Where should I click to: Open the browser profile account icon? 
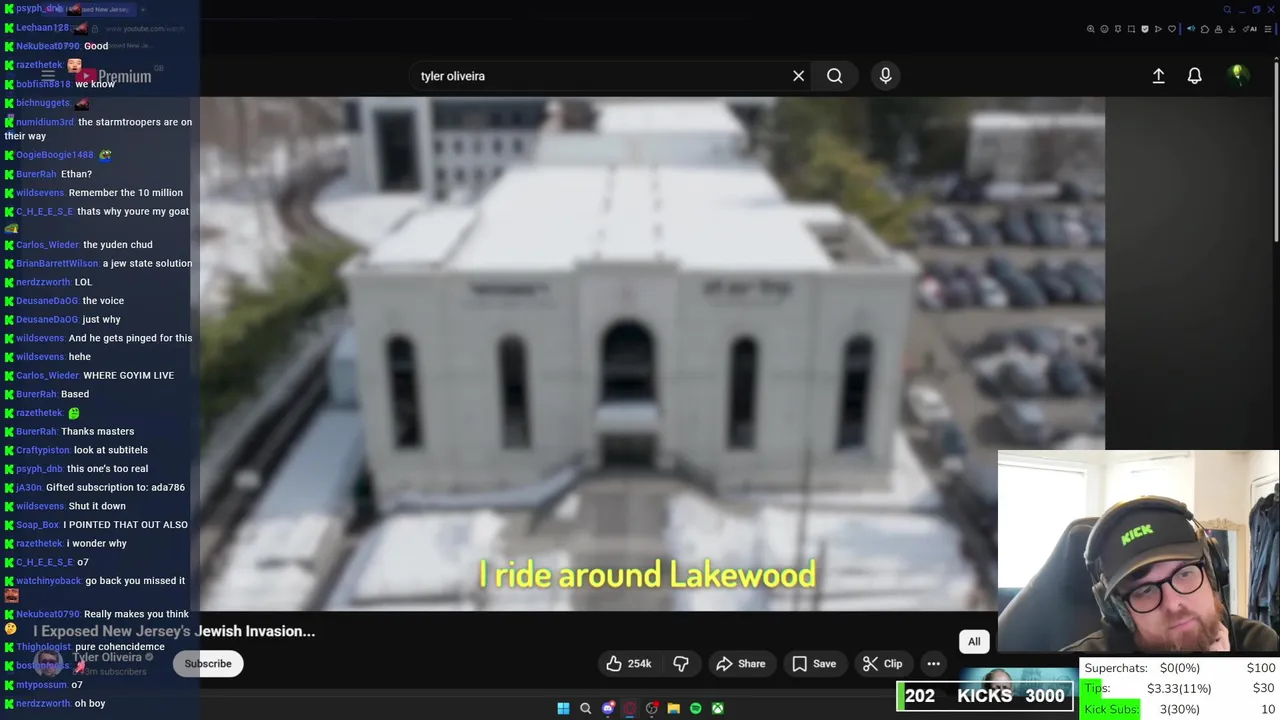[1218, 29]
